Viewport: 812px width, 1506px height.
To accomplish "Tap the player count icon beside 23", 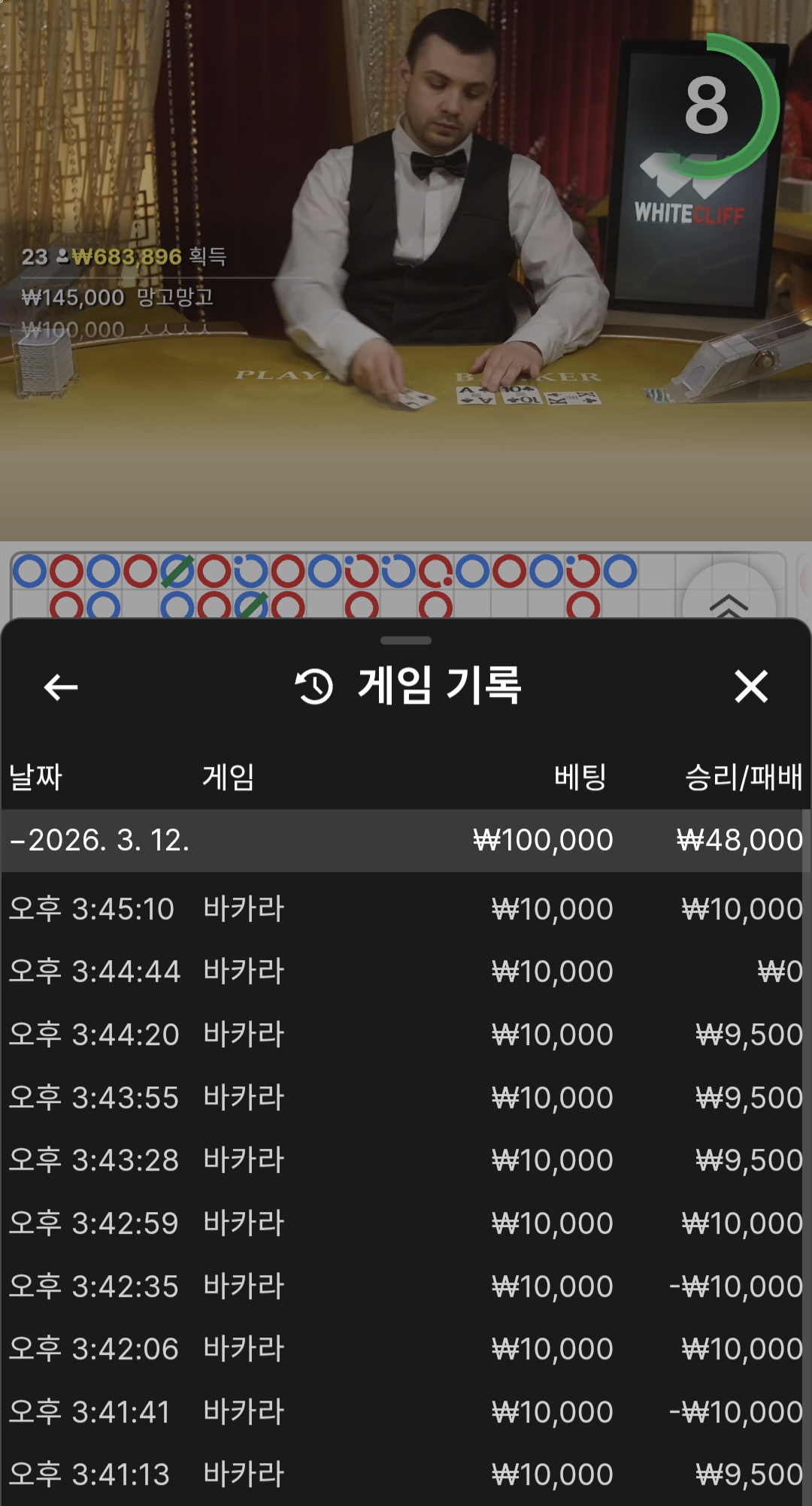I will (62, 256).
